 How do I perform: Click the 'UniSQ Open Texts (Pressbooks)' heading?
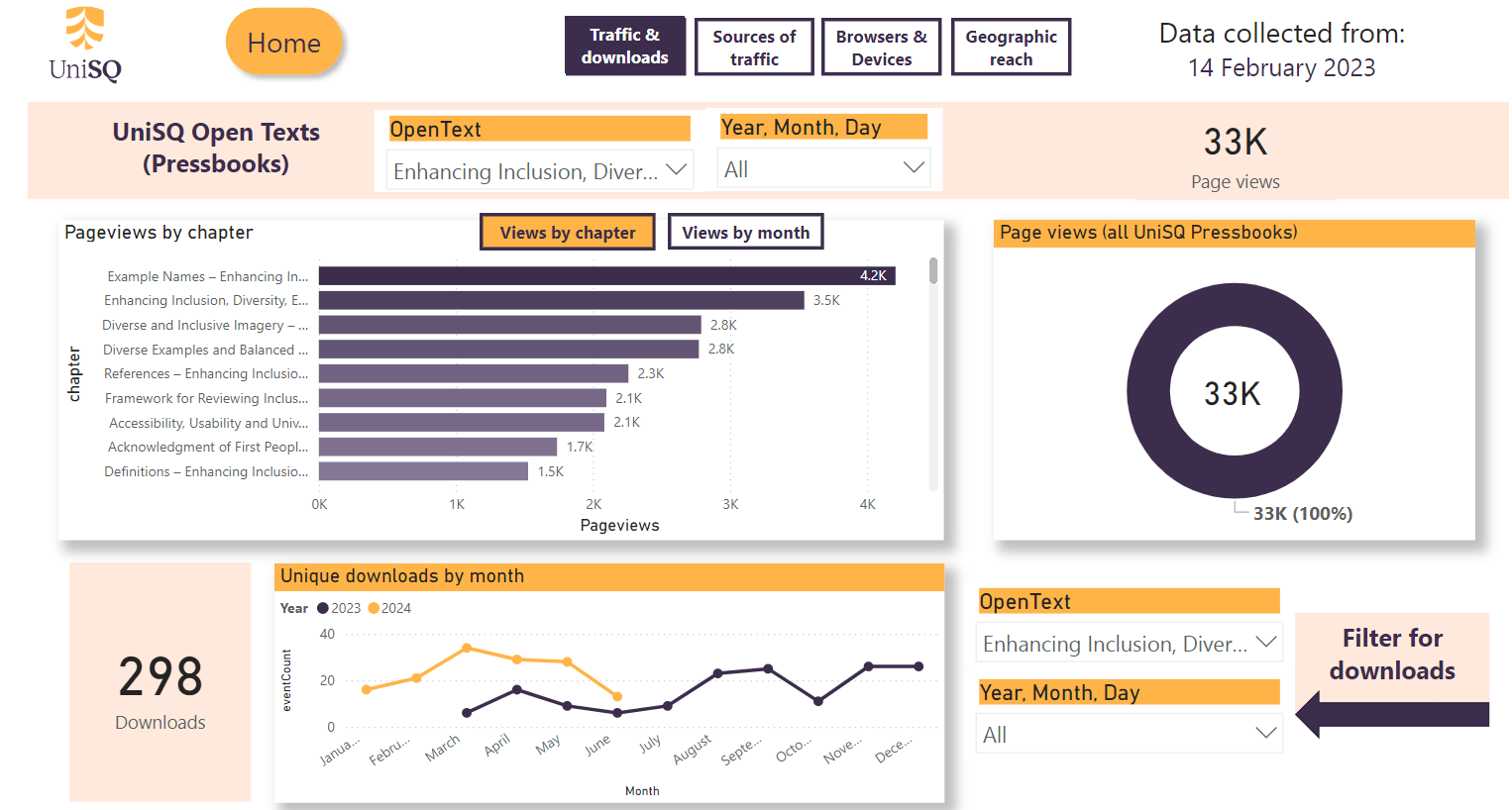click(x=216, y=148)
